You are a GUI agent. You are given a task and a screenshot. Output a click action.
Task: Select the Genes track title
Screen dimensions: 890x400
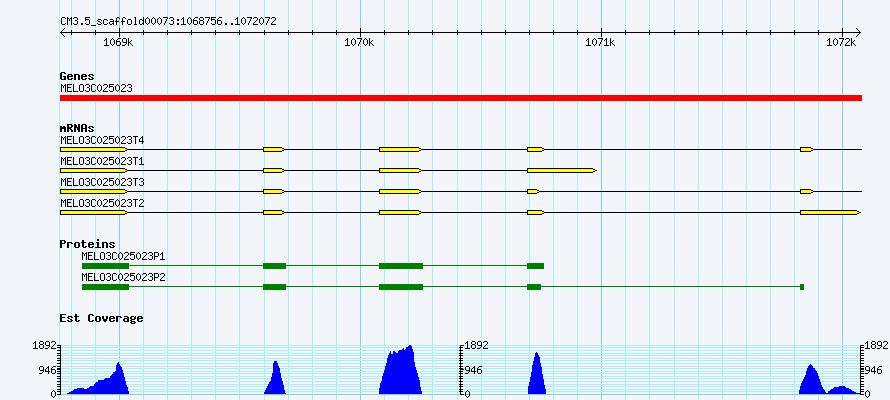point(77,76)
